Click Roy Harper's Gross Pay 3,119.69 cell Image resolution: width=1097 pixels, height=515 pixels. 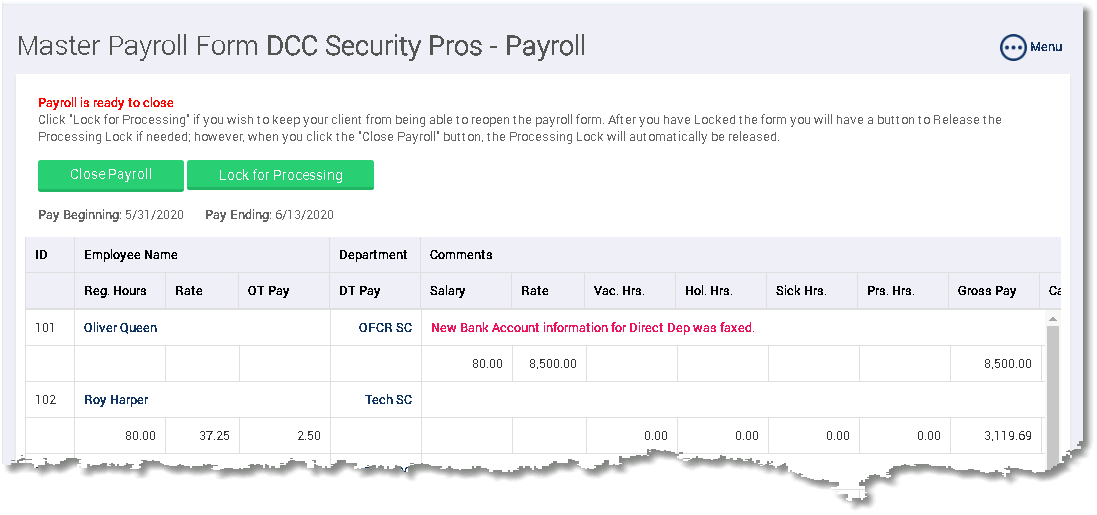pyautogui.click(x=995, y=436)
